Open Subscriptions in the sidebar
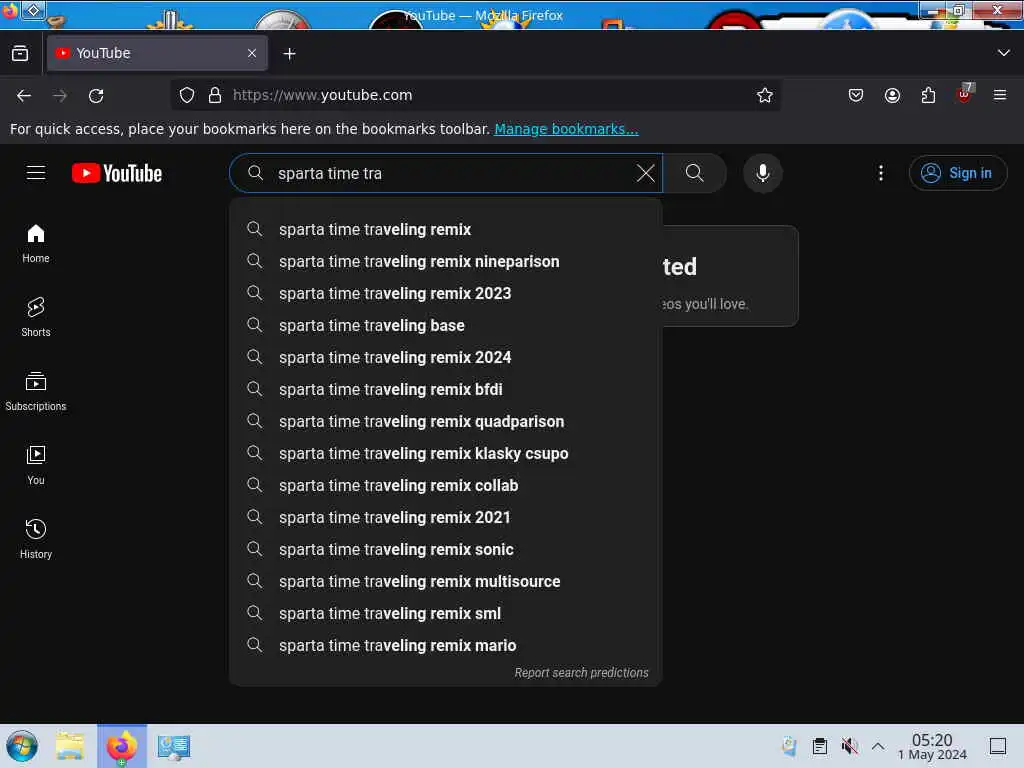Screen dimensions: 1024x768 pyautogui.click(x=36, y=391)
